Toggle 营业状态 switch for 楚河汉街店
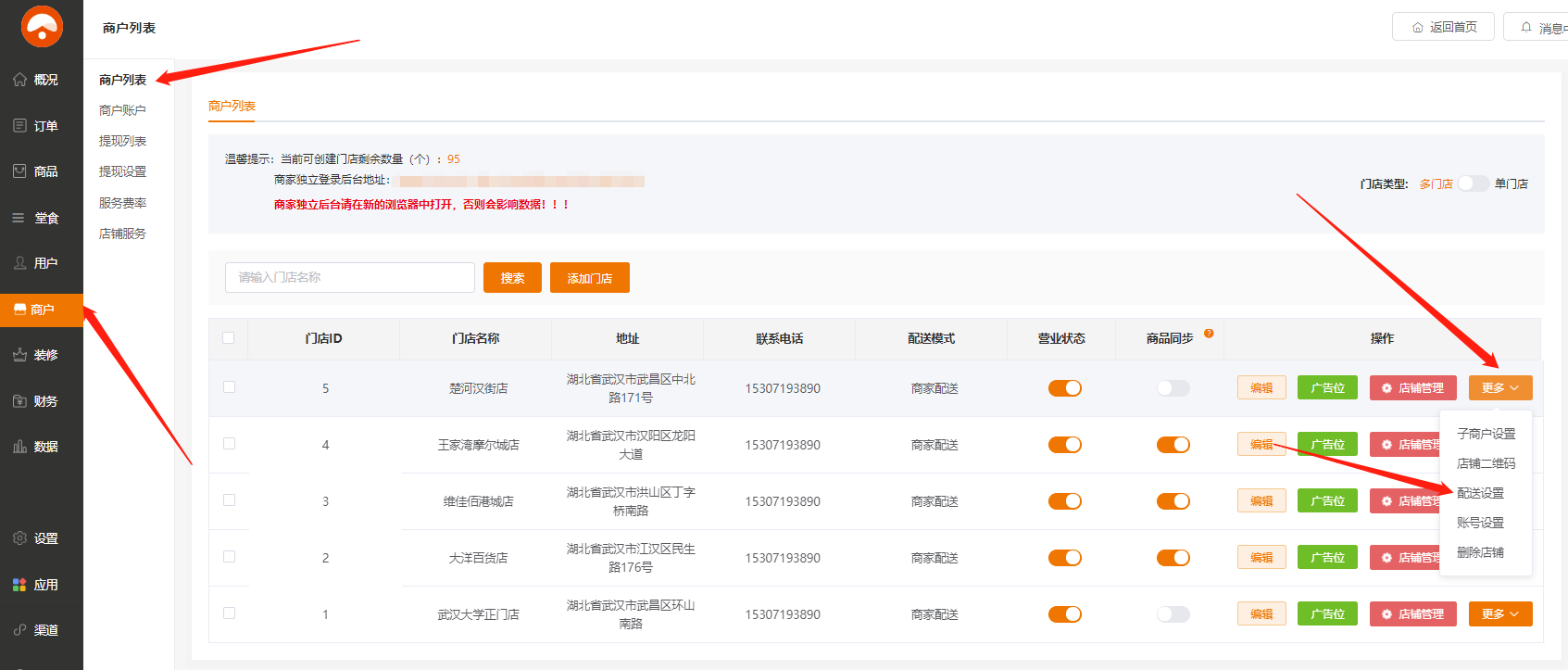The width and height of the screenshot is (1568, 670). tap(1064, 388)
